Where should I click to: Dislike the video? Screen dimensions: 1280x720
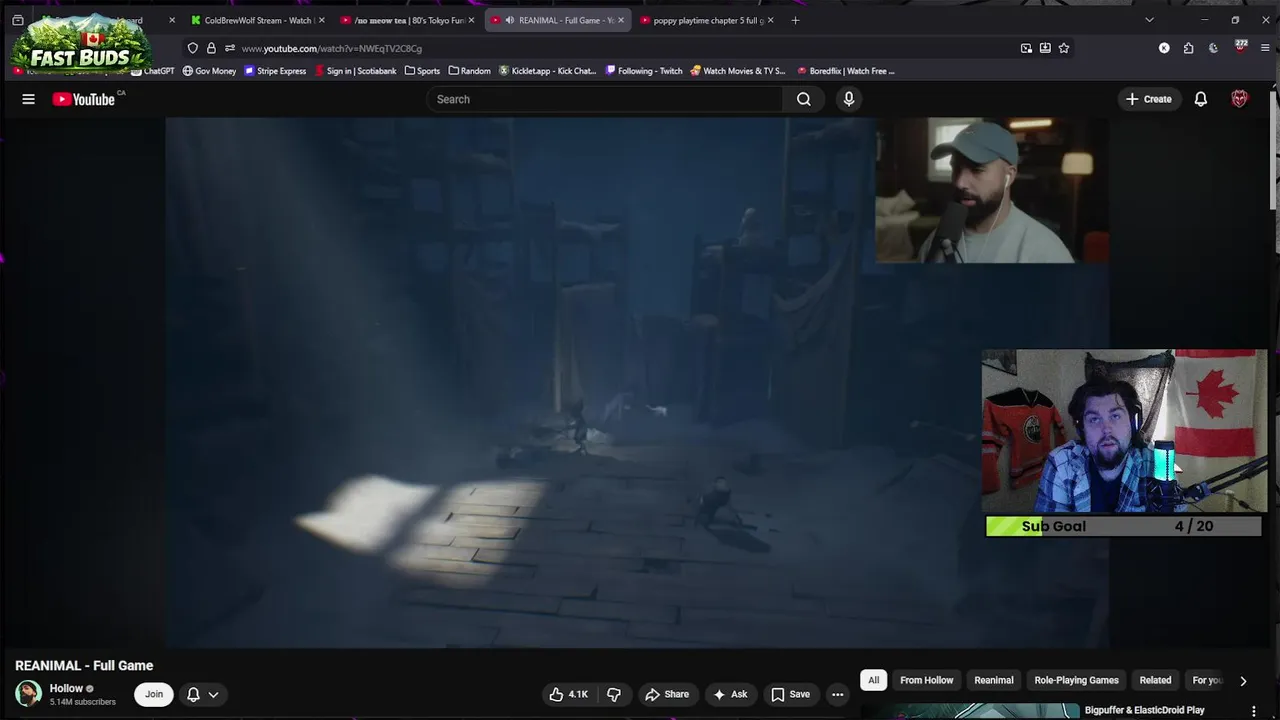tap(614, 694)
